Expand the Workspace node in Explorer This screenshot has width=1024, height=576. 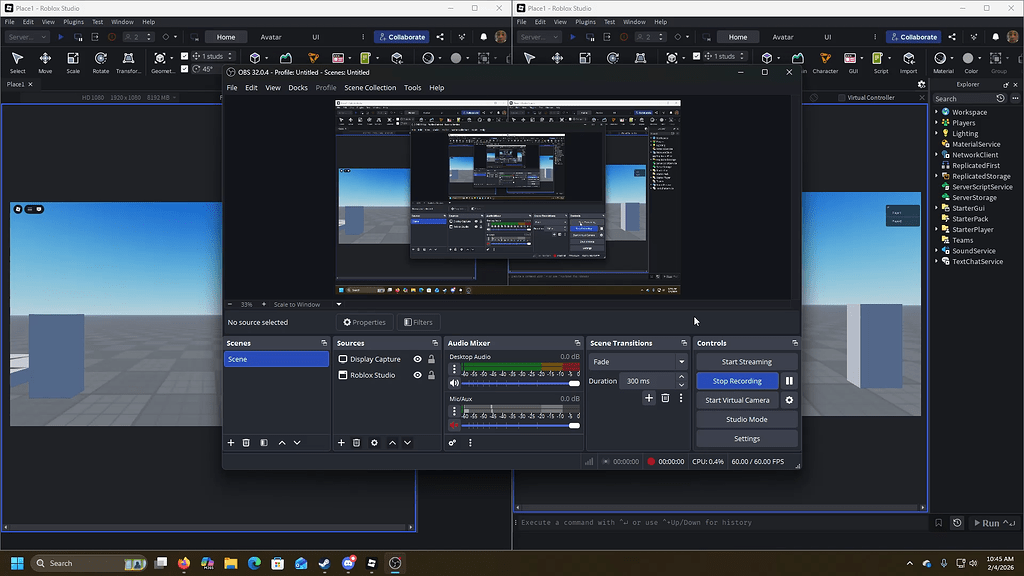(x=936, y=112)
